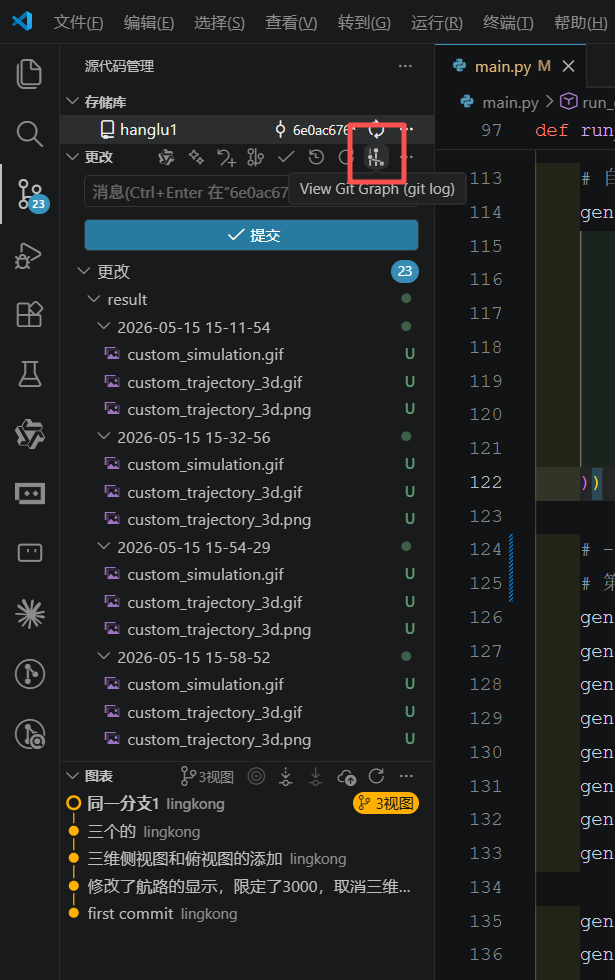Click the target icon in graph toolbar
Viewport: 615px width, 980px height.
coord(256,776)
